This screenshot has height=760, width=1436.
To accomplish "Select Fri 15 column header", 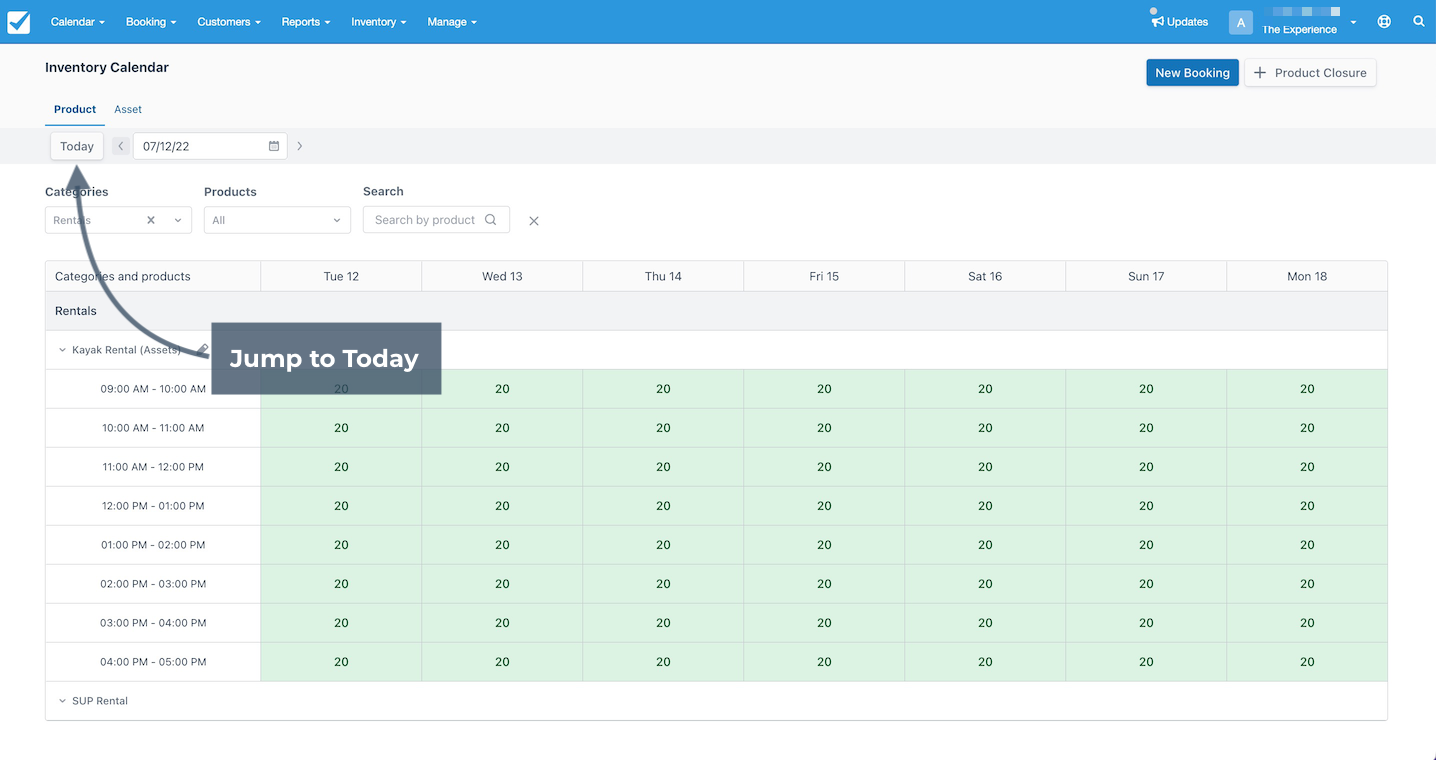I will click(824, 276).
